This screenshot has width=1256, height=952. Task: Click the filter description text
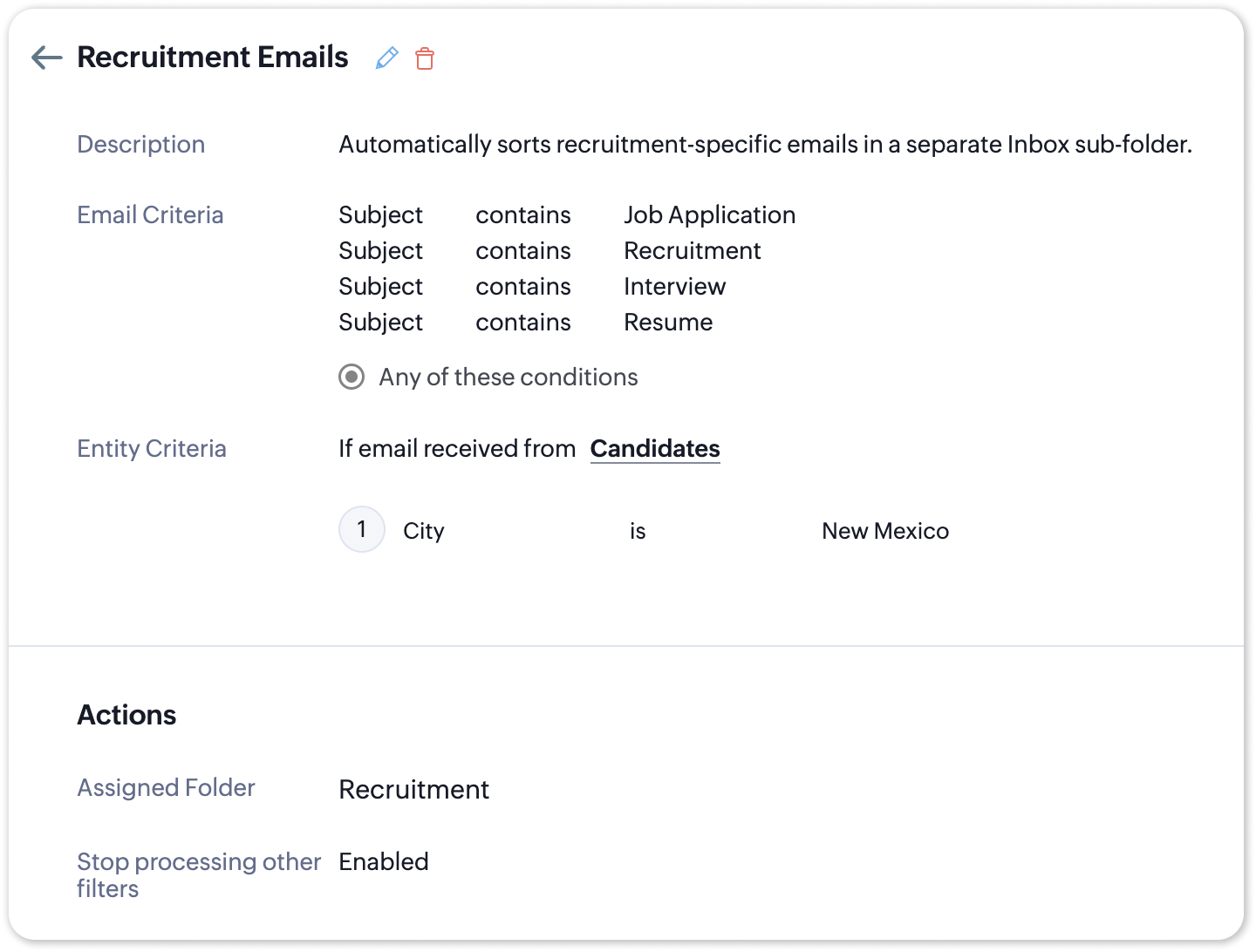coord(765,145)
